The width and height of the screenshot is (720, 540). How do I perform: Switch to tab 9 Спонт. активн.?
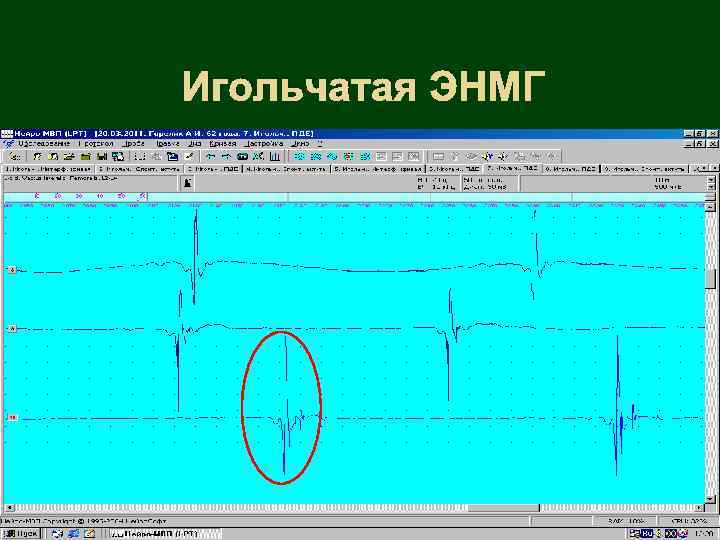[645, 169]
